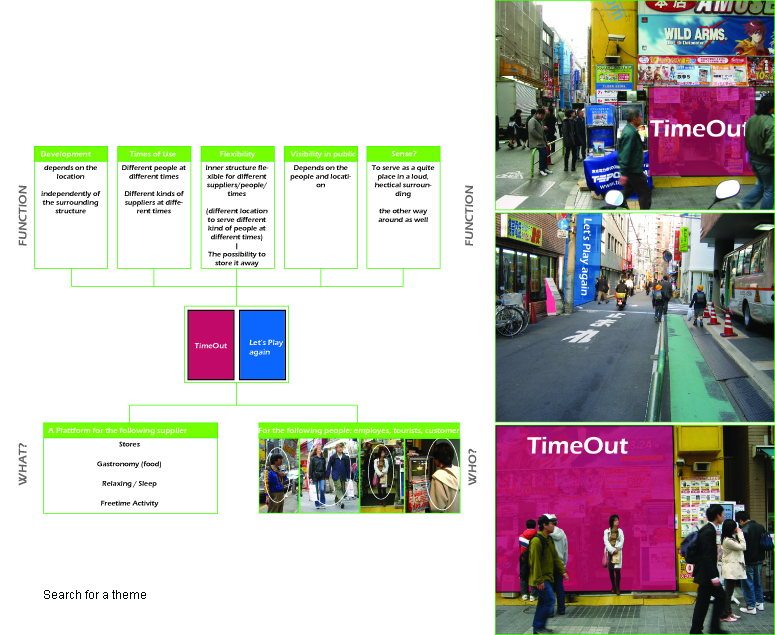Open thumbnail of man in blue-yellow jacket
The width and height of the screenshot is (775, 635).
(x=279, y=476)
